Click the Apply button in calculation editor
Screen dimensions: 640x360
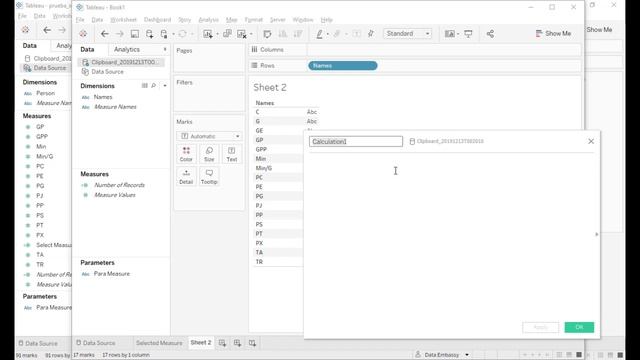coord(540,327)
